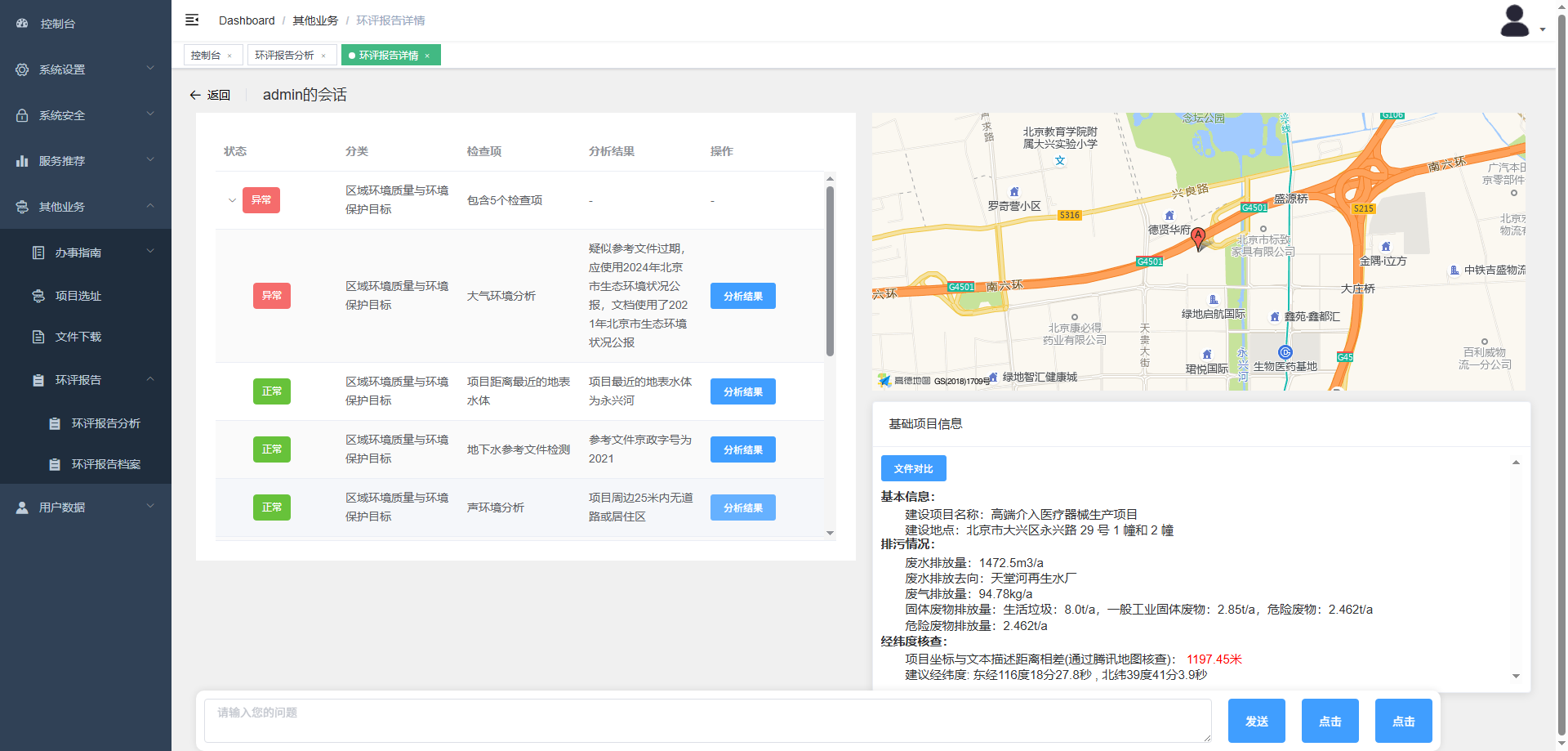Collapse the first 异常 table row arrow
The height and width of the screenshot is (751, 1568).
pos(232,199)
